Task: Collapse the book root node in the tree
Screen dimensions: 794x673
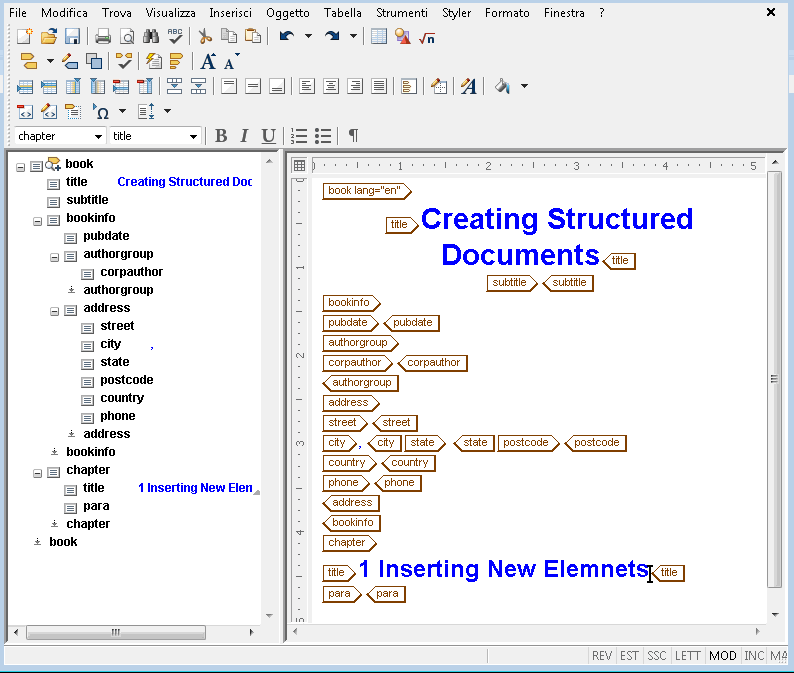Action: coord(20,168)
